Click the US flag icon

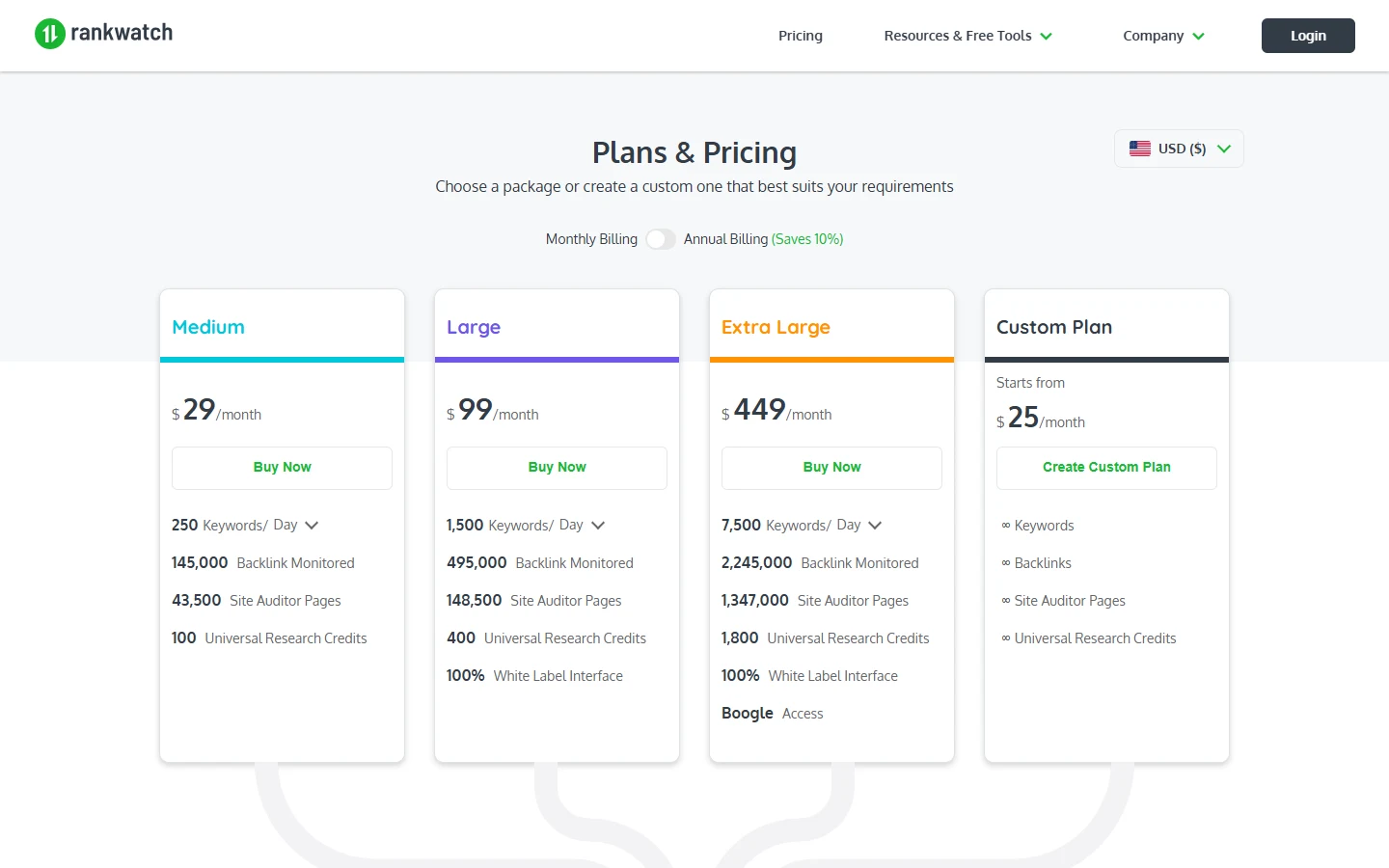pos(1140,149)
